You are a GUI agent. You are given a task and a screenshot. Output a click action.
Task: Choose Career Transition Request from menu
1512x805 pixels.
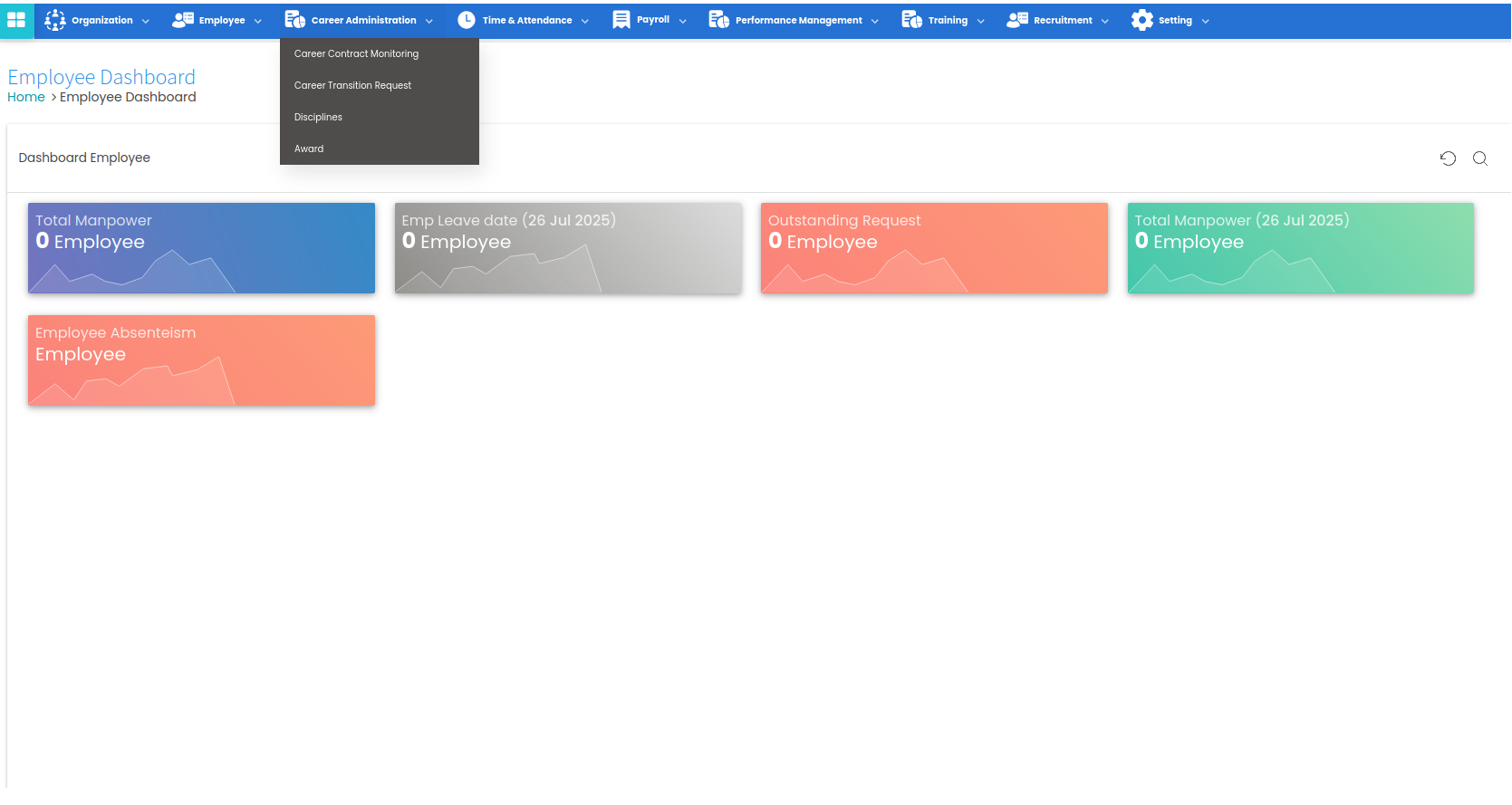[x=352, y=86]
